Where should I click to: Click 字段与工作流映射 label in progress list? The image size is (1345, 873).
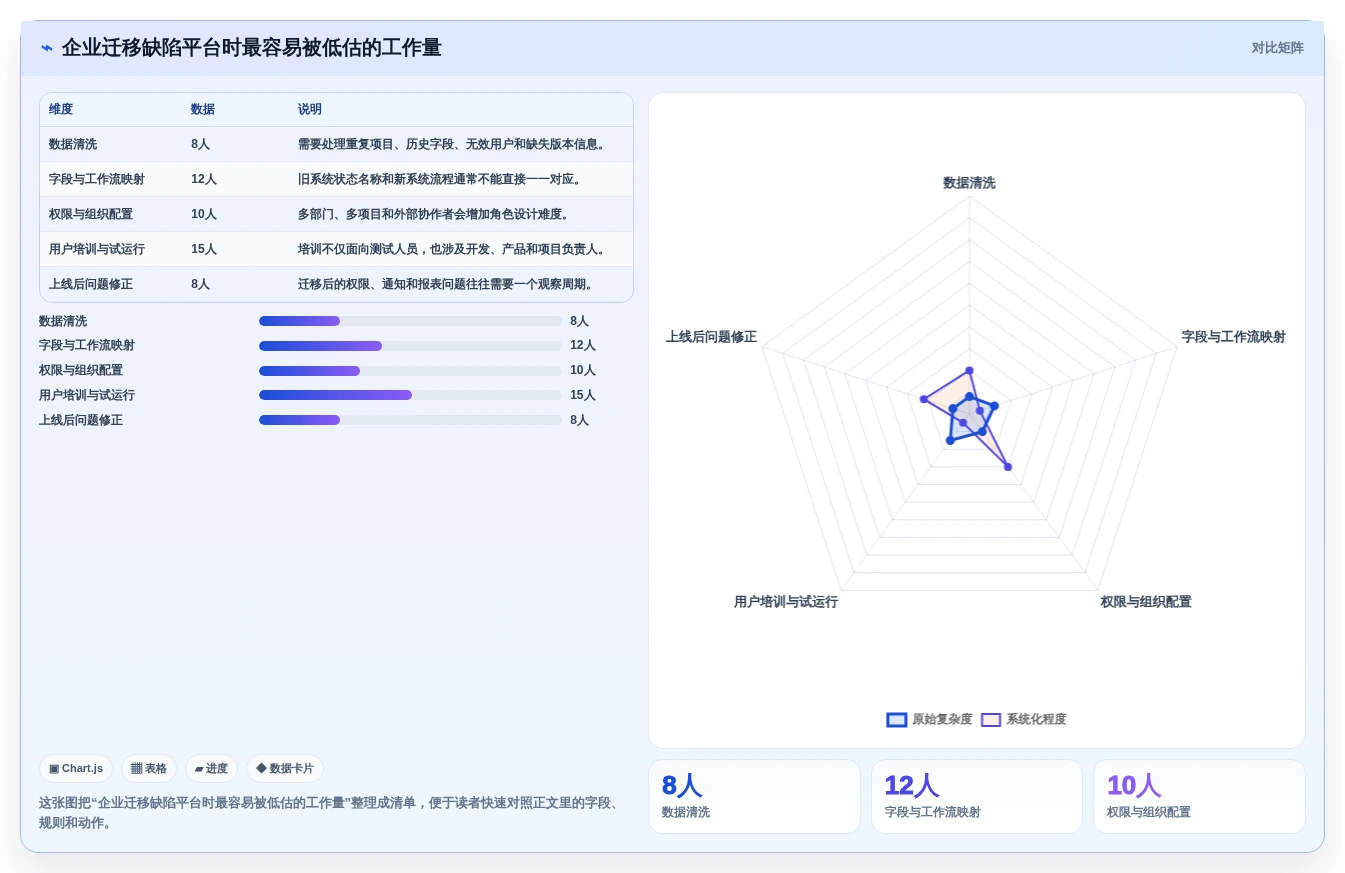(x=87, y=346)
